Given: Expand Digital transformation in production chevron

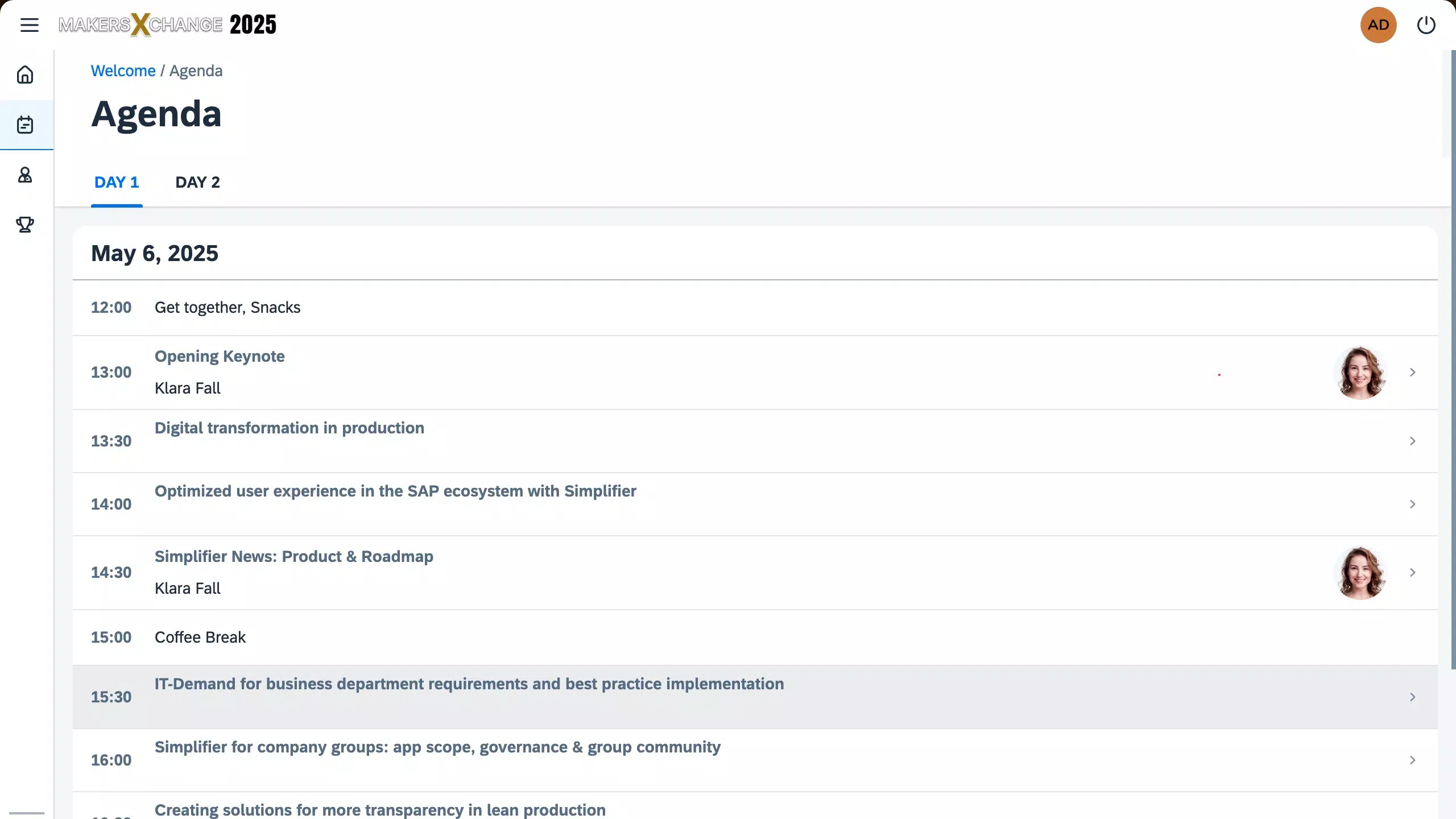Looking at the screenshot, I should pyautogui.click(x=1412, y=441).
